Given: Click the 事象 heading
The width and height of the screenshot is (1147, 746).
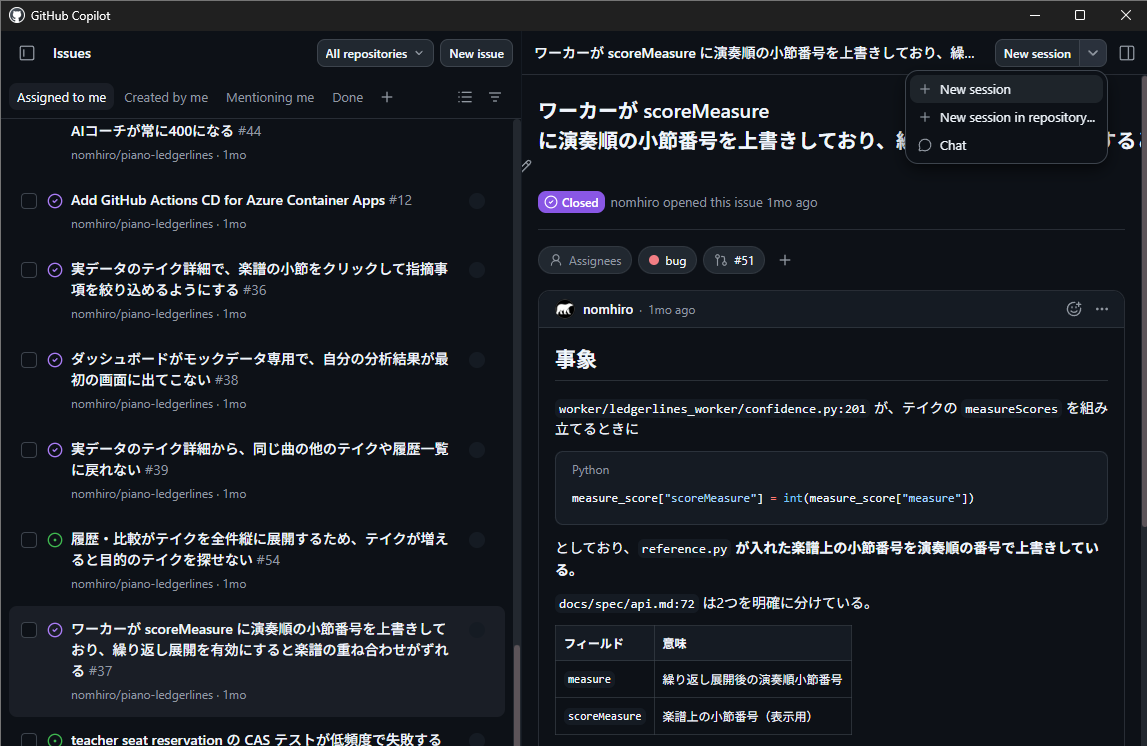Looking at the screenshot, I should (576, 360).
